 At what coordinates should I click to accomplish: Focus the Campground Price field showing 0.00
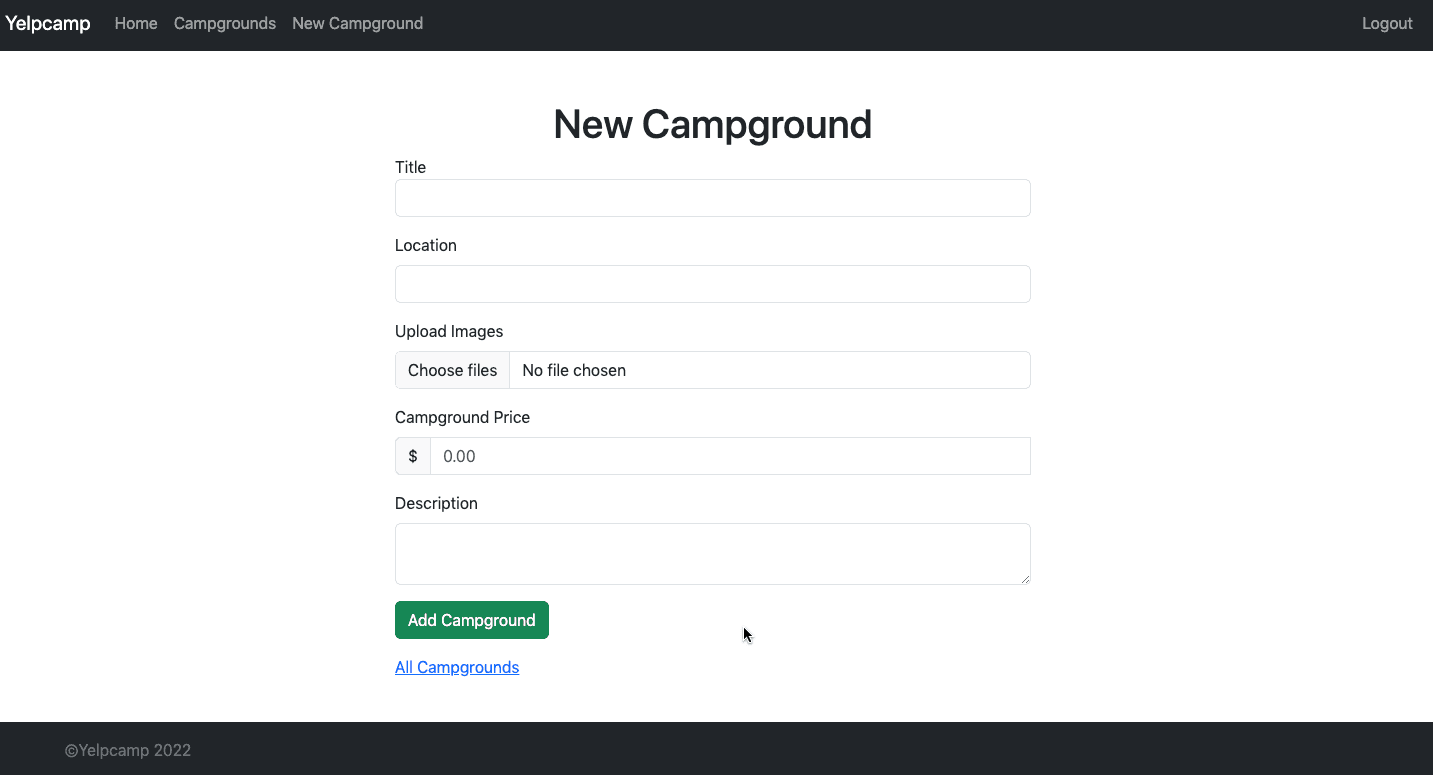[x=730, y=456]
